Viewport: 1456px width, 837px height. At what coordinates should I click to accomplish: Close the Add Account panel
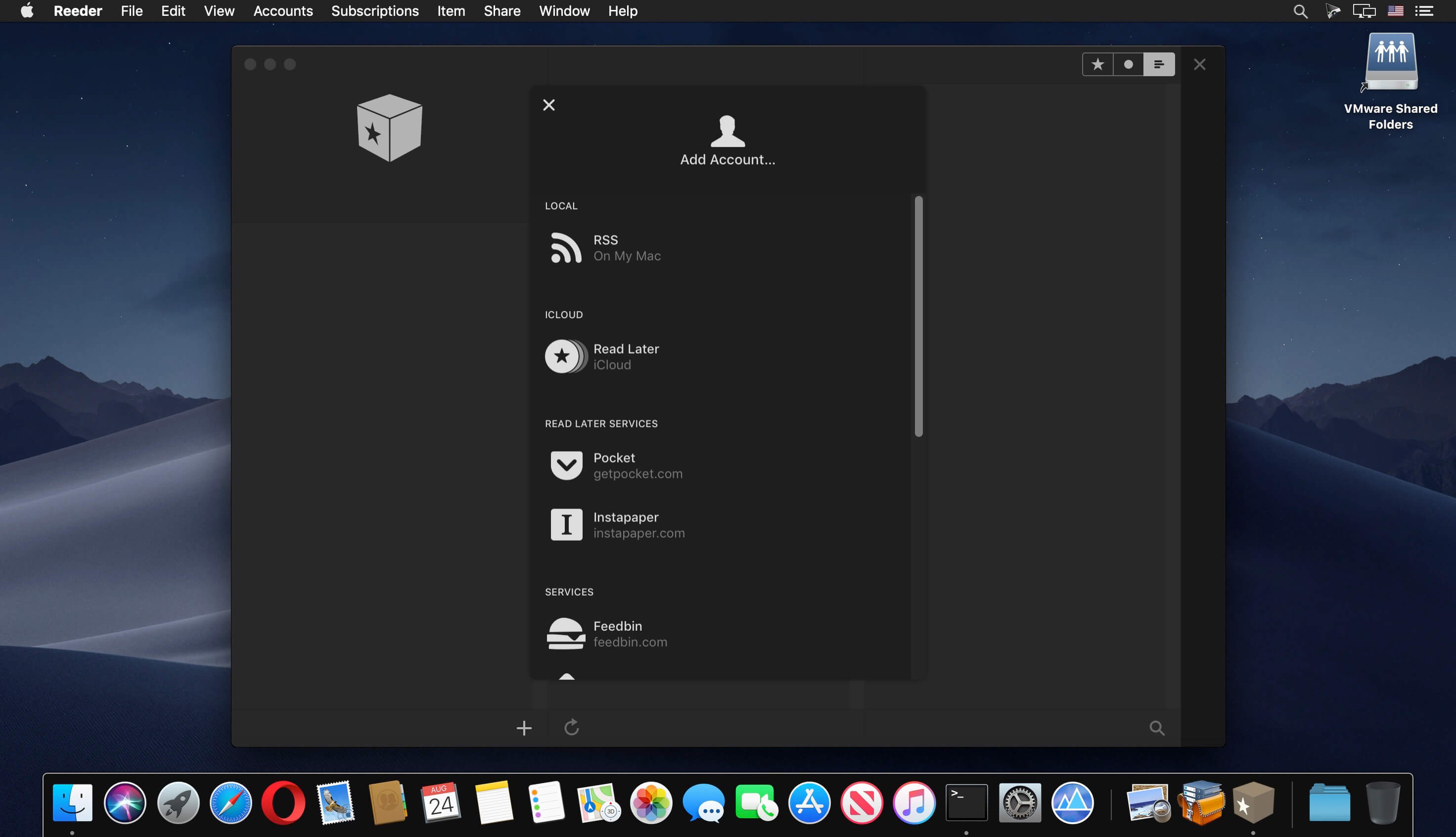coord(549,105)
